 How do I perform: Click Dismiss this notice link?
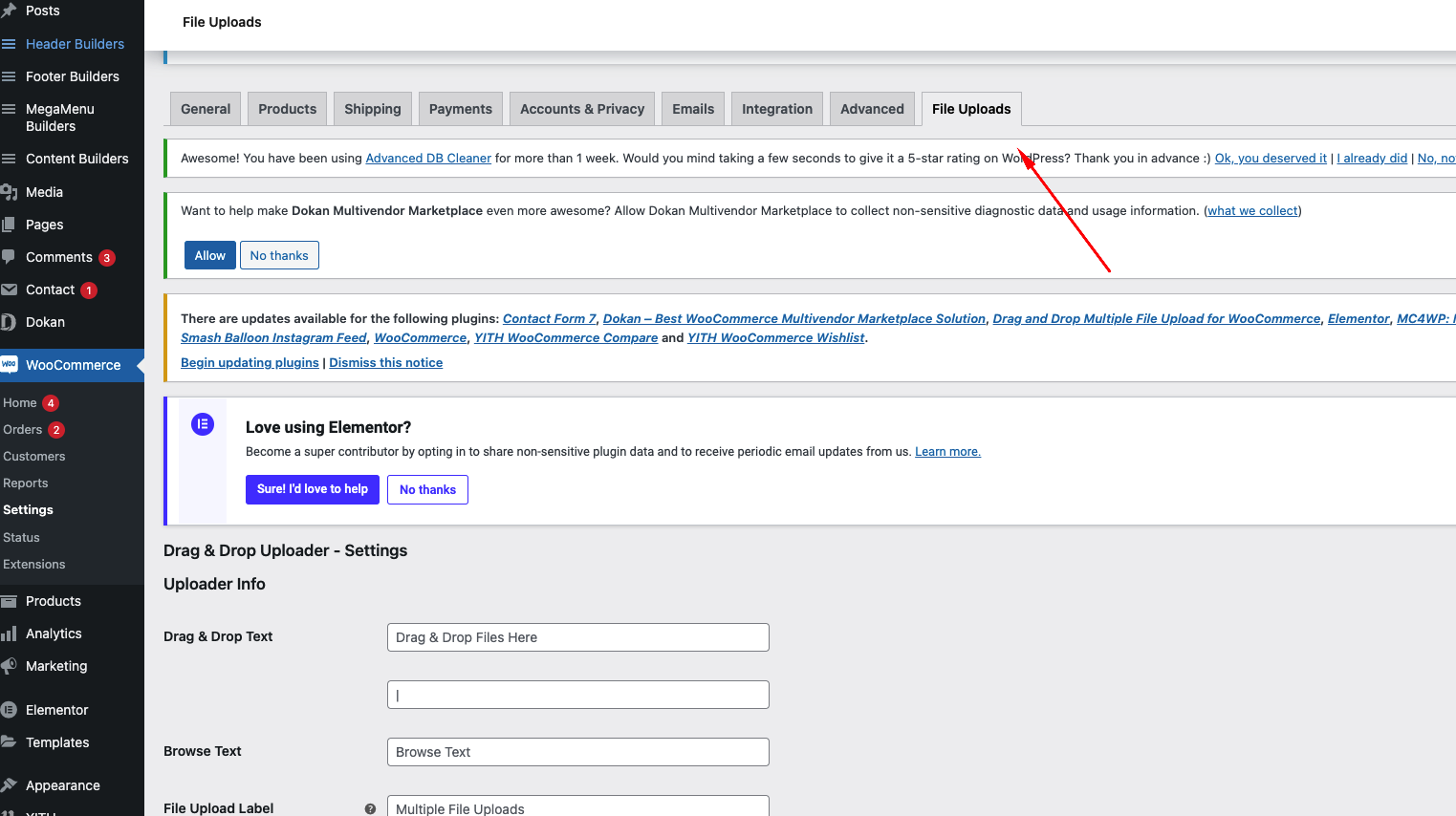click(386, 363)
